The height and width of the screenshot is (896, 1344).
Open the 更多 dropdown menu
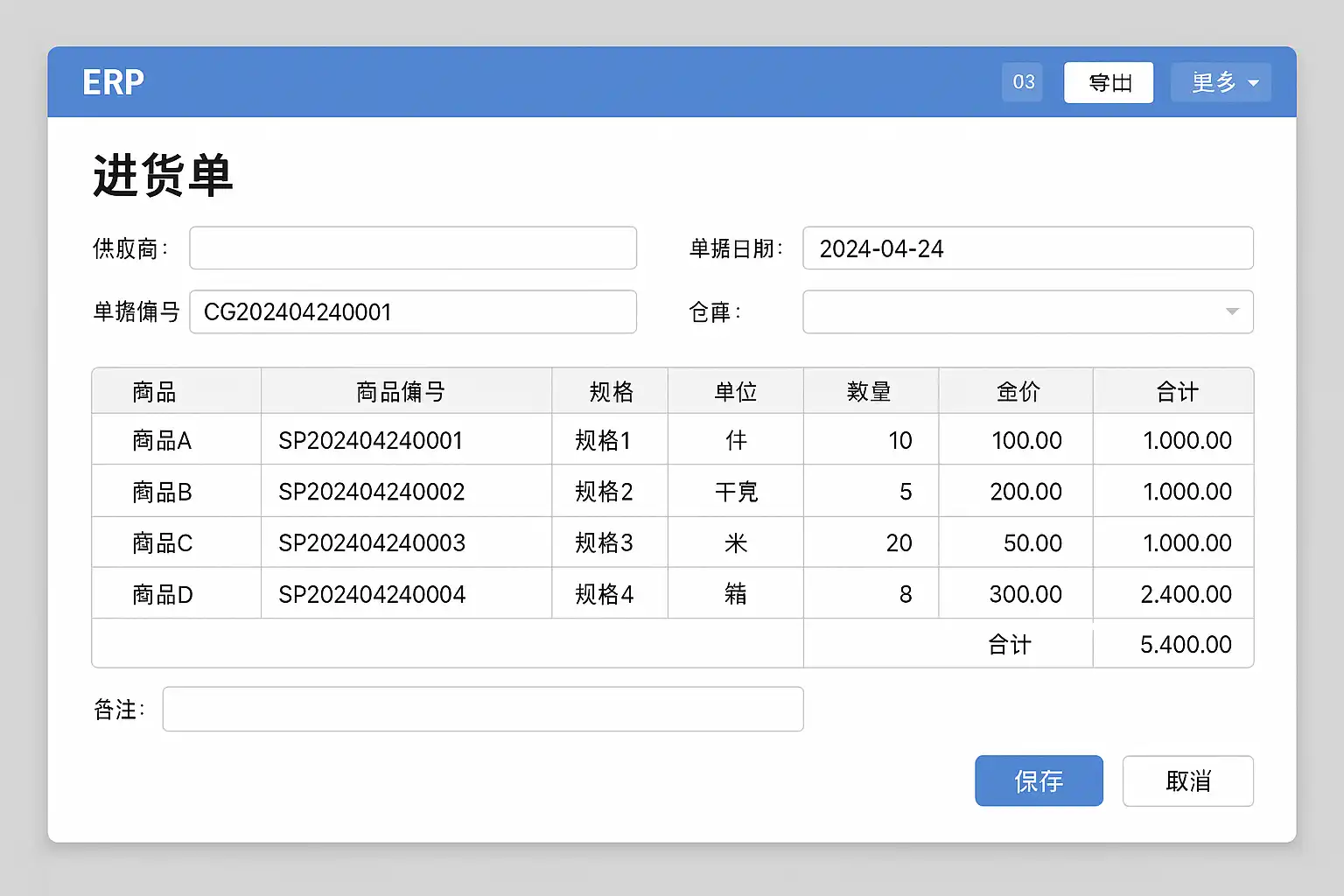pos(1221,82)
